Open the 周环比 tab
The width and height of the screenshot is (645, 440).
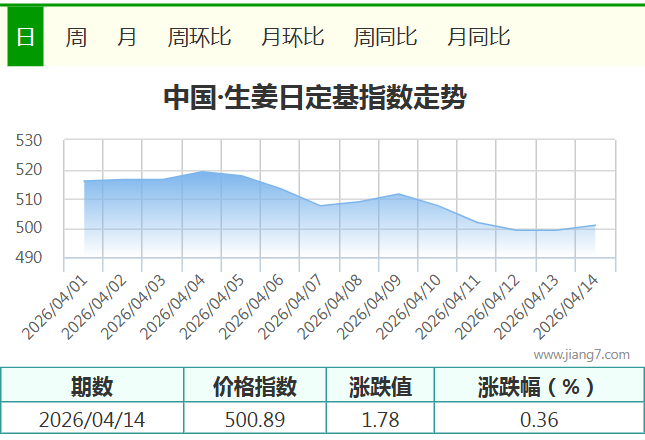(199, 37)
